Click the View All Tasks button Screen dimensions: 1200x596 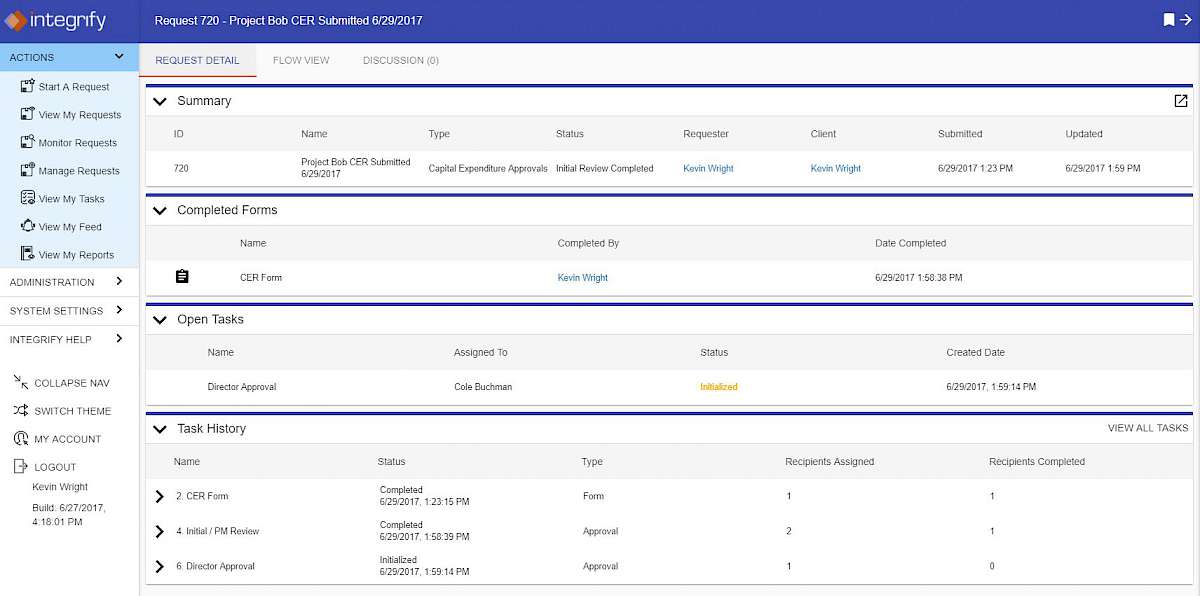tap(1148, 428)
